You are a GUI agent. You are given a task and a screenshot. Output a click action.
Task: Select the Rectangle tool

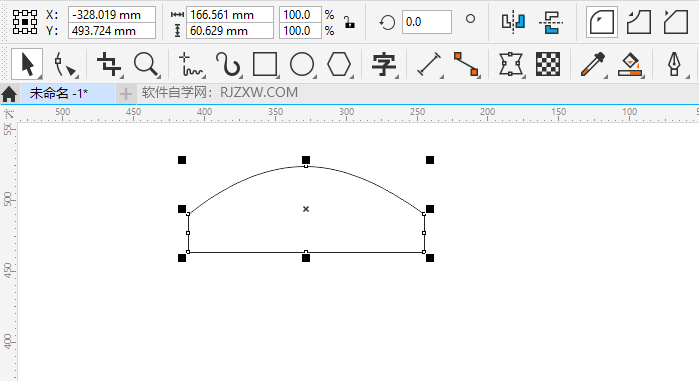(x=265, y=65)
